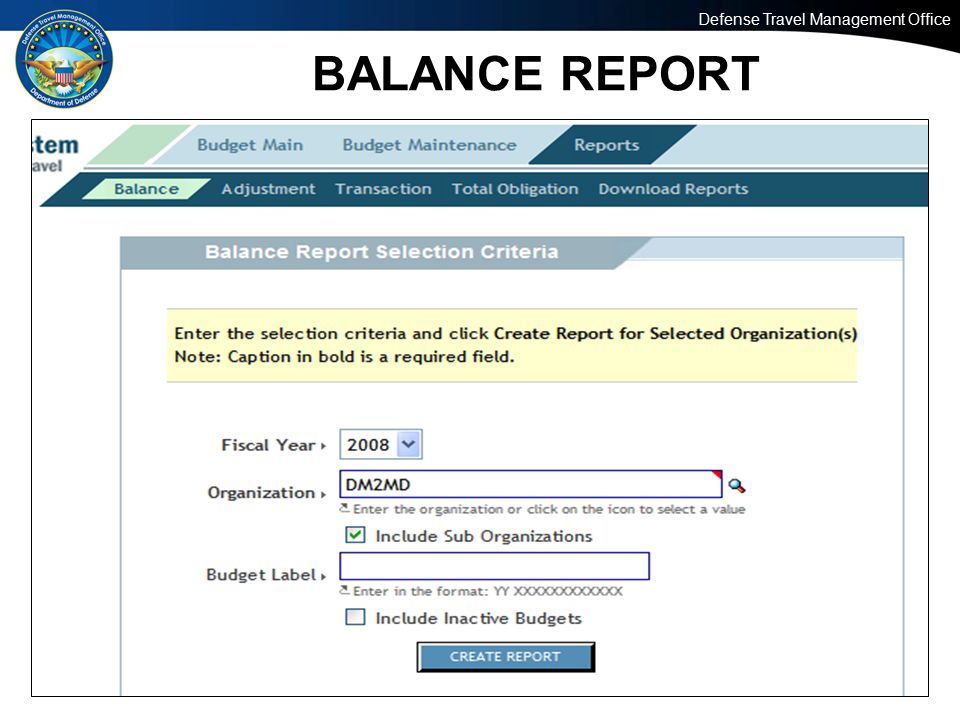Focus the Organization input field
This screenshot has height=720, width=960.
(531, 484)
